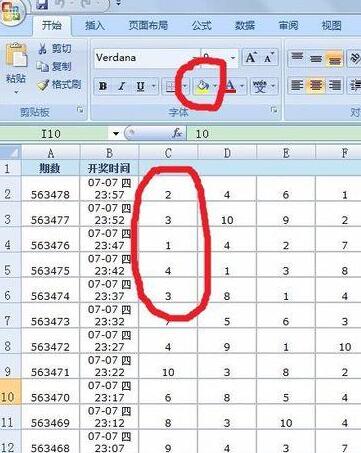
Task: Click the Decrease Font Size icon
Action: click(269, 58)
